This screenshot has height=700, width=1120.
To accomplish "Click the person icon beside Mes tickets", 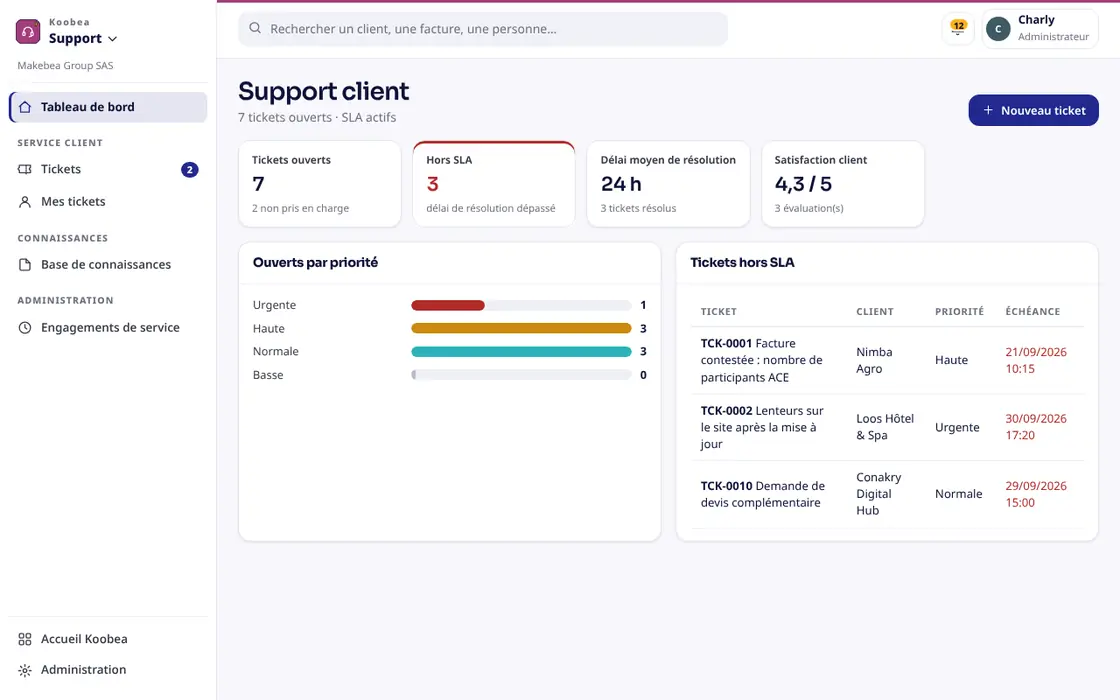I will pos(25,201).
